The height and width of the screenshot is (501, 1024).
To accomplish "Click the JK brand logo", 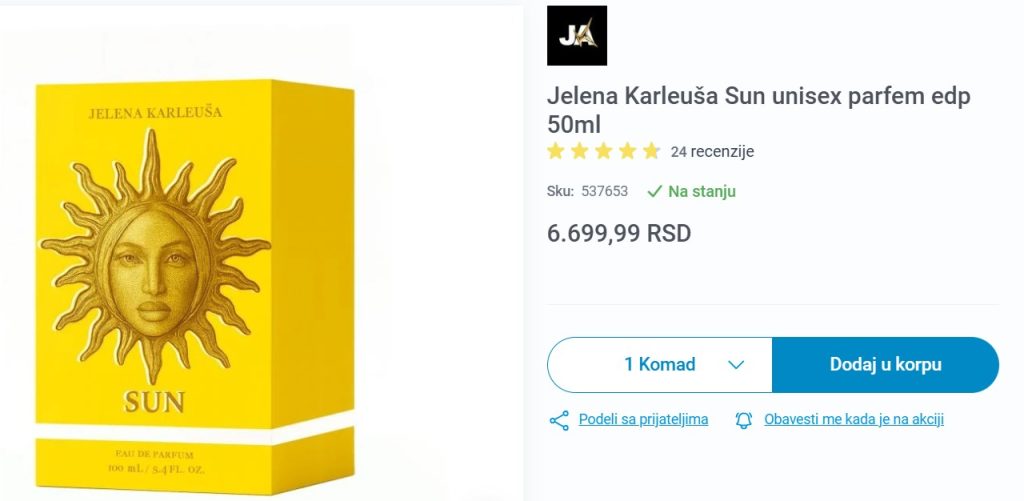I will click(577, 35).
